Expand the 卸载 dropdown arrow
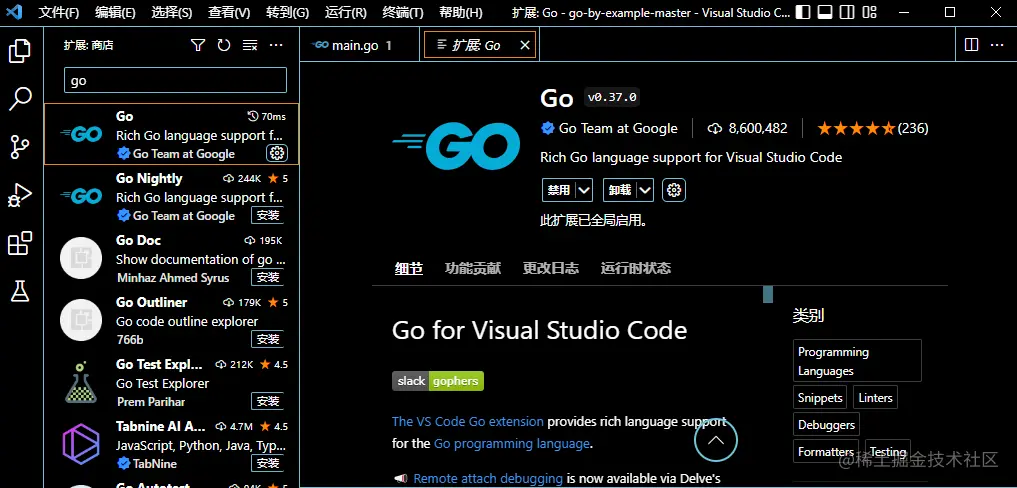This screenshot has height=488, width=1017. [645, 190]
